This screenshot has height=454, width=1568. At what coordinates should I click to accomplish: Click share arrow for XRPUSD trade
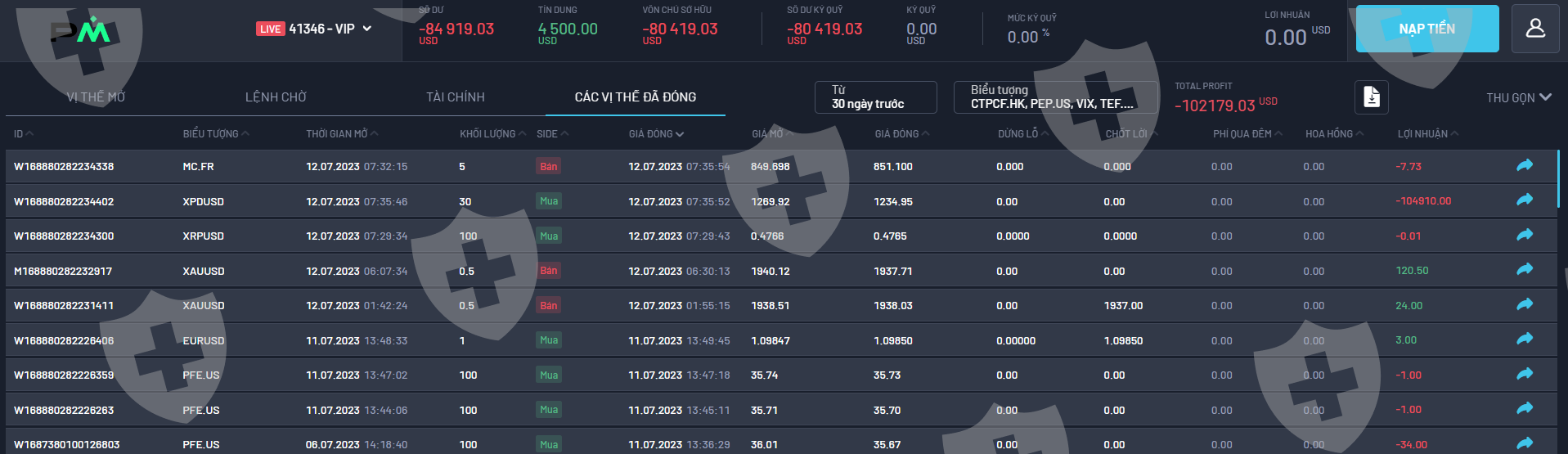[1524, 236]
